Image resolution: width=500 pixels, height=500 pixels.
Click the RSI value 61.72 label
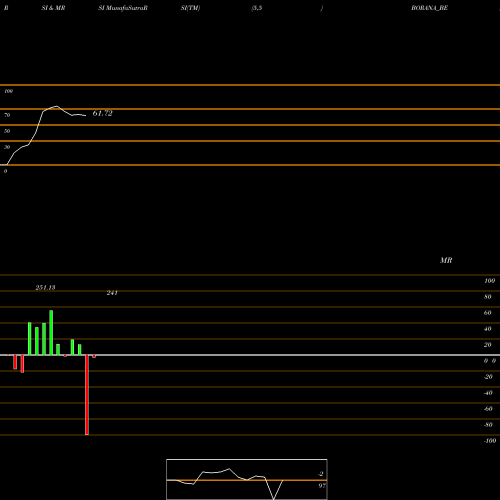click(102, 113)
